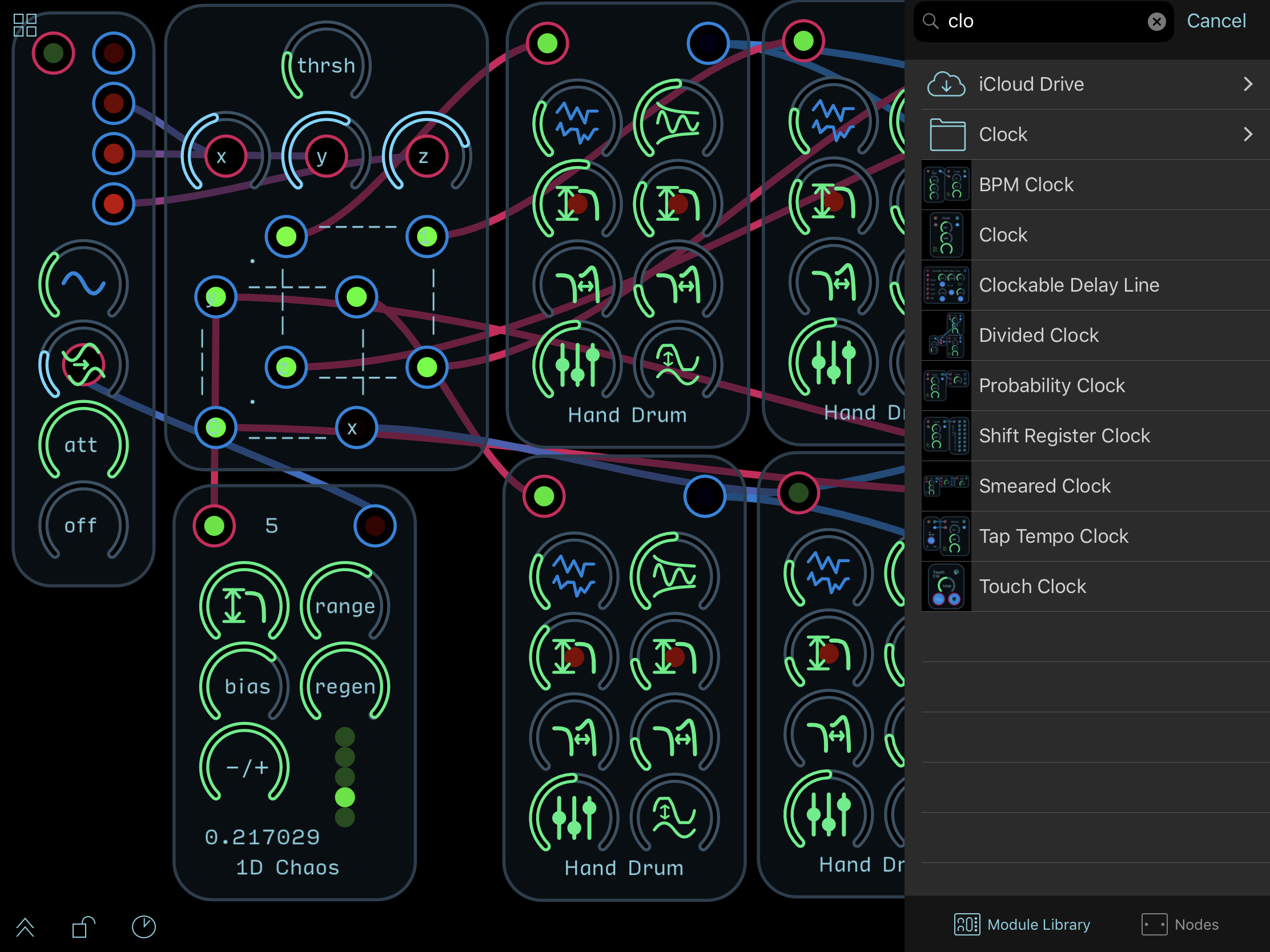The image size is (1270, 952).
Task: Clear the search field with the X icon
Action: (x=1156, y=22)
